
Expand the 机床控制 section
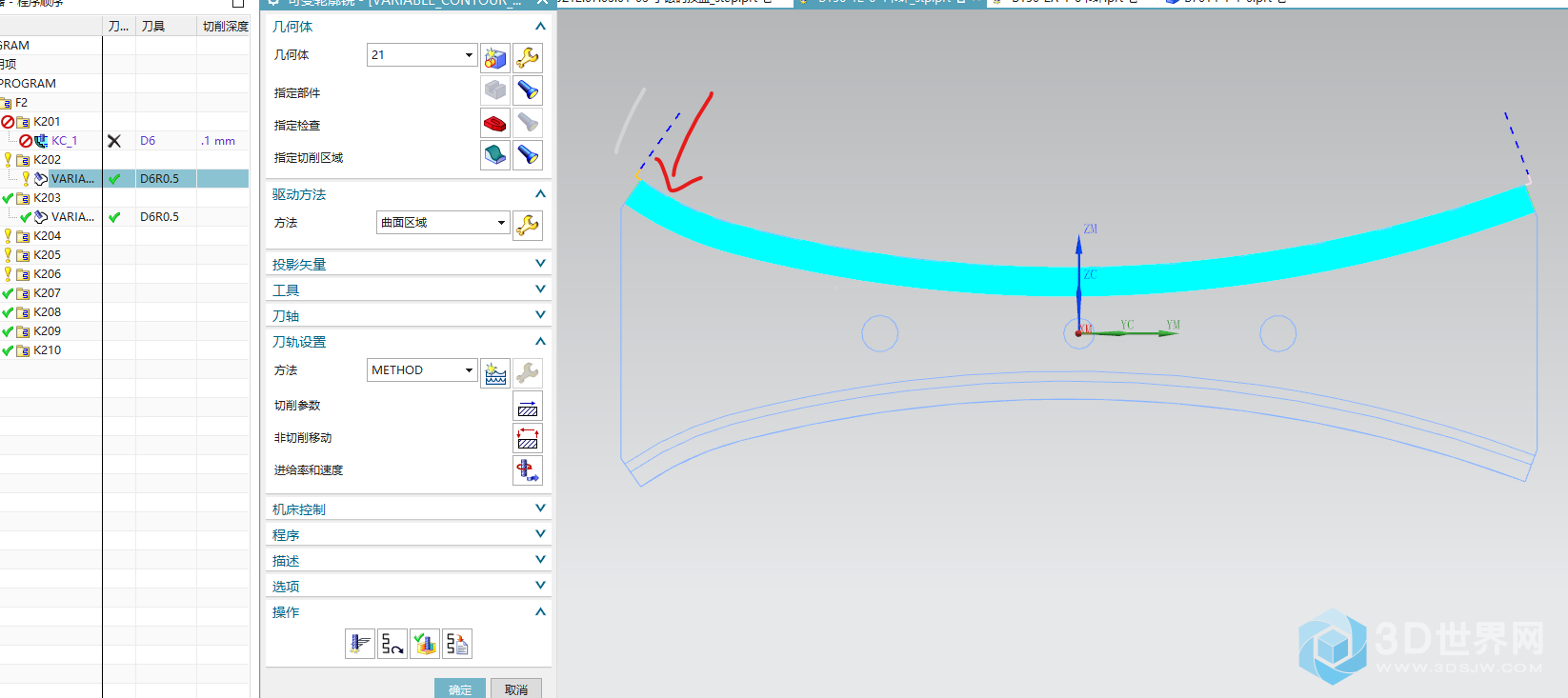[540, 509]
